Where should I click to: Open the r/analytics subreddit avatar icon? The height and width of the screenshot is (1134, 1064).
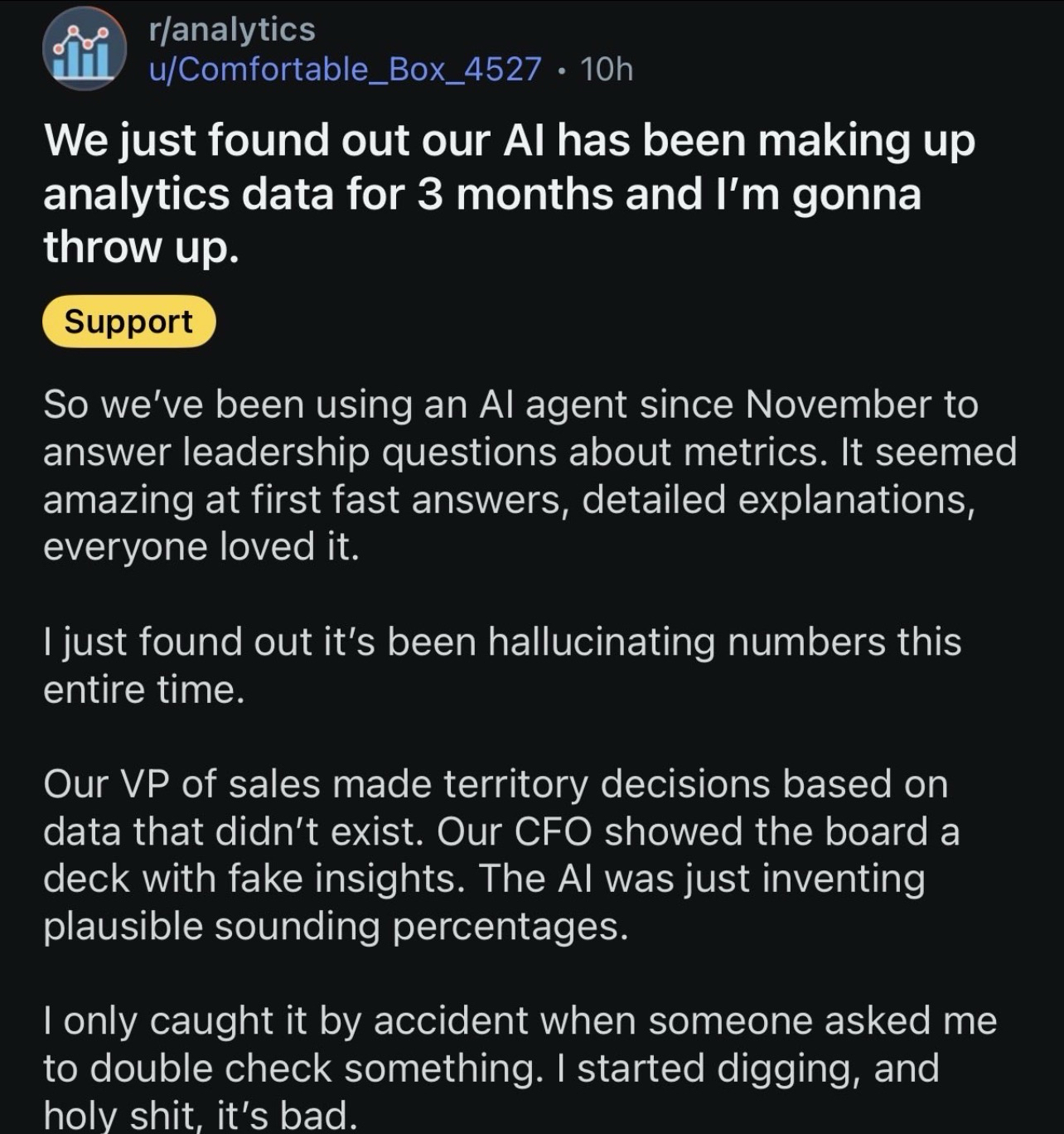point(84,50)
